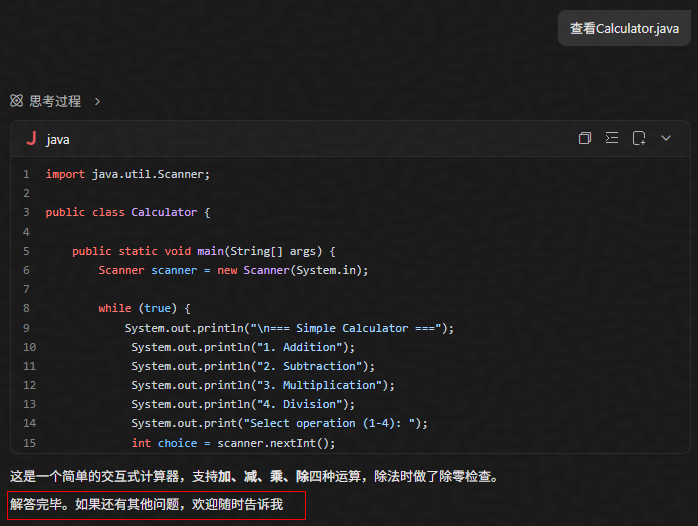Viewport: 698px width, 526px height.
Task: Click the 思考过程 atom icon
Action: 16,101
